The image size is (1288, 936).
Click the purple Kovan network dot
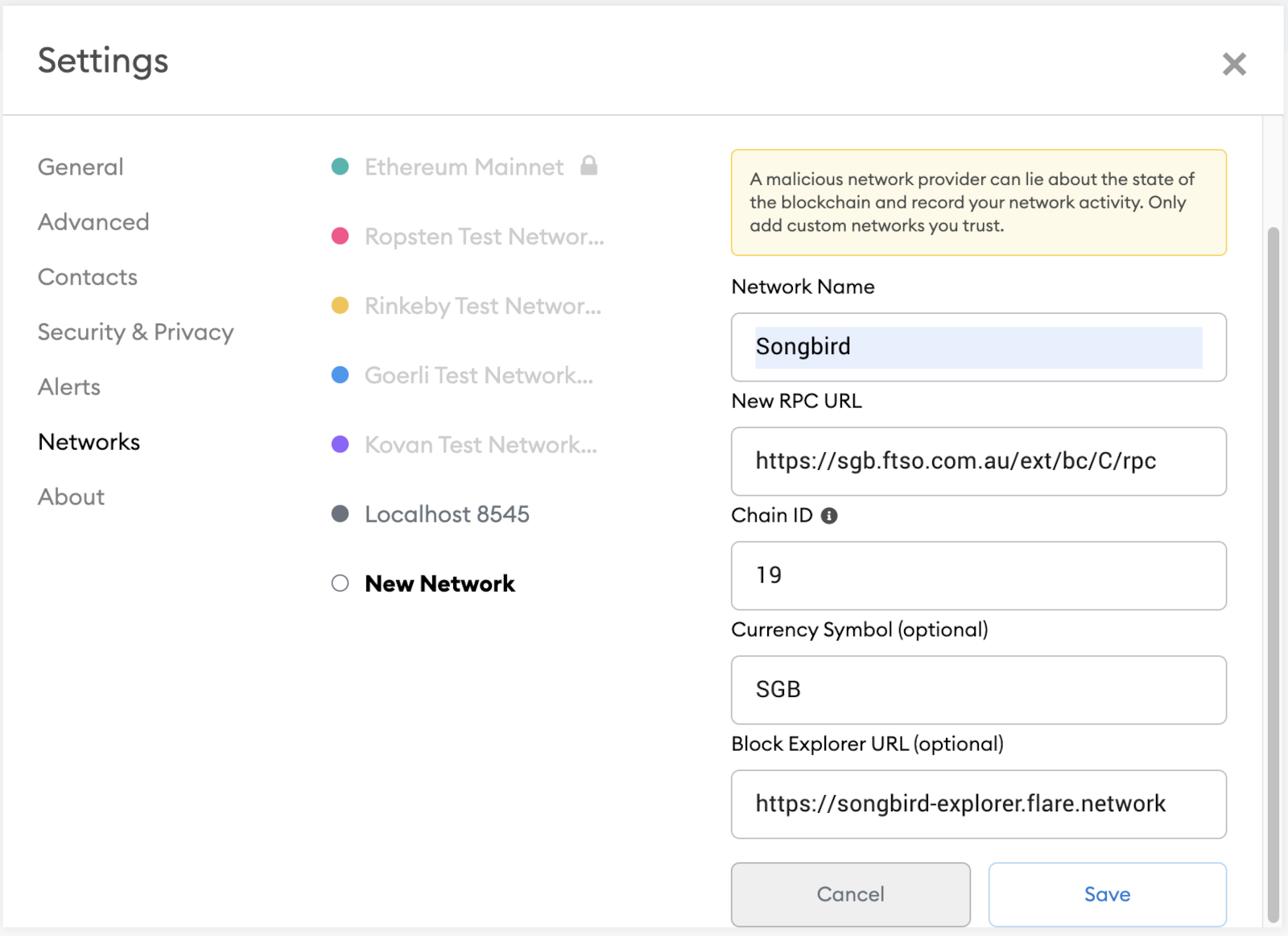click(x=340, y=444)
